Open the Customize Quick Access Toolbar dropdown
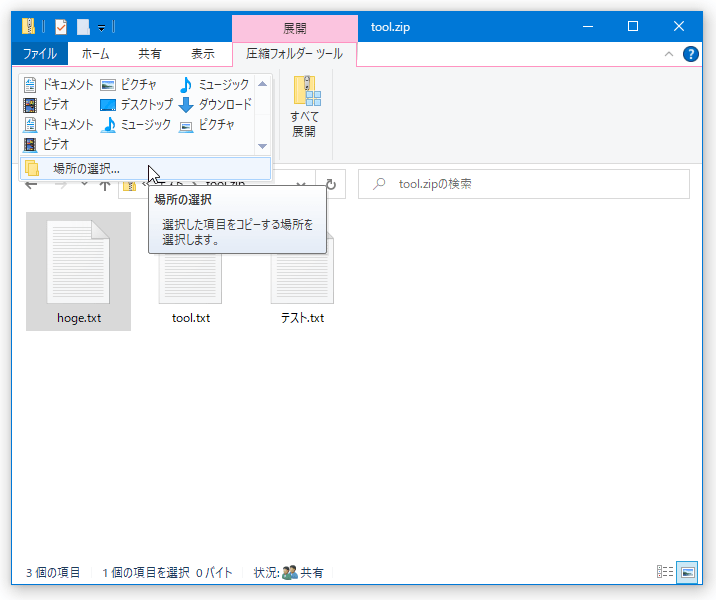Viewport: 716px width, 600px height. (x=101, y=28)
